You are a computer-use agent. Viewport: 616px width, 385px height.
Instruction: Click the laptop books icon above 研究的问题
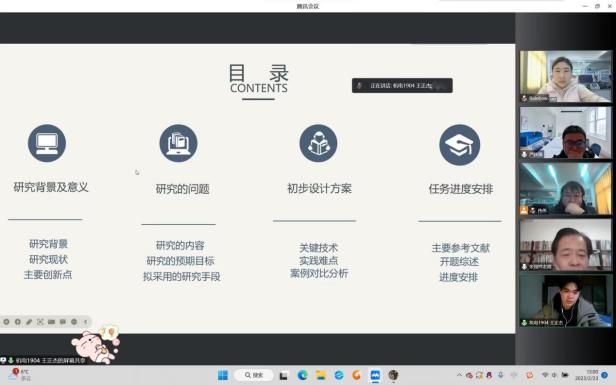click(x=178, y=143)
